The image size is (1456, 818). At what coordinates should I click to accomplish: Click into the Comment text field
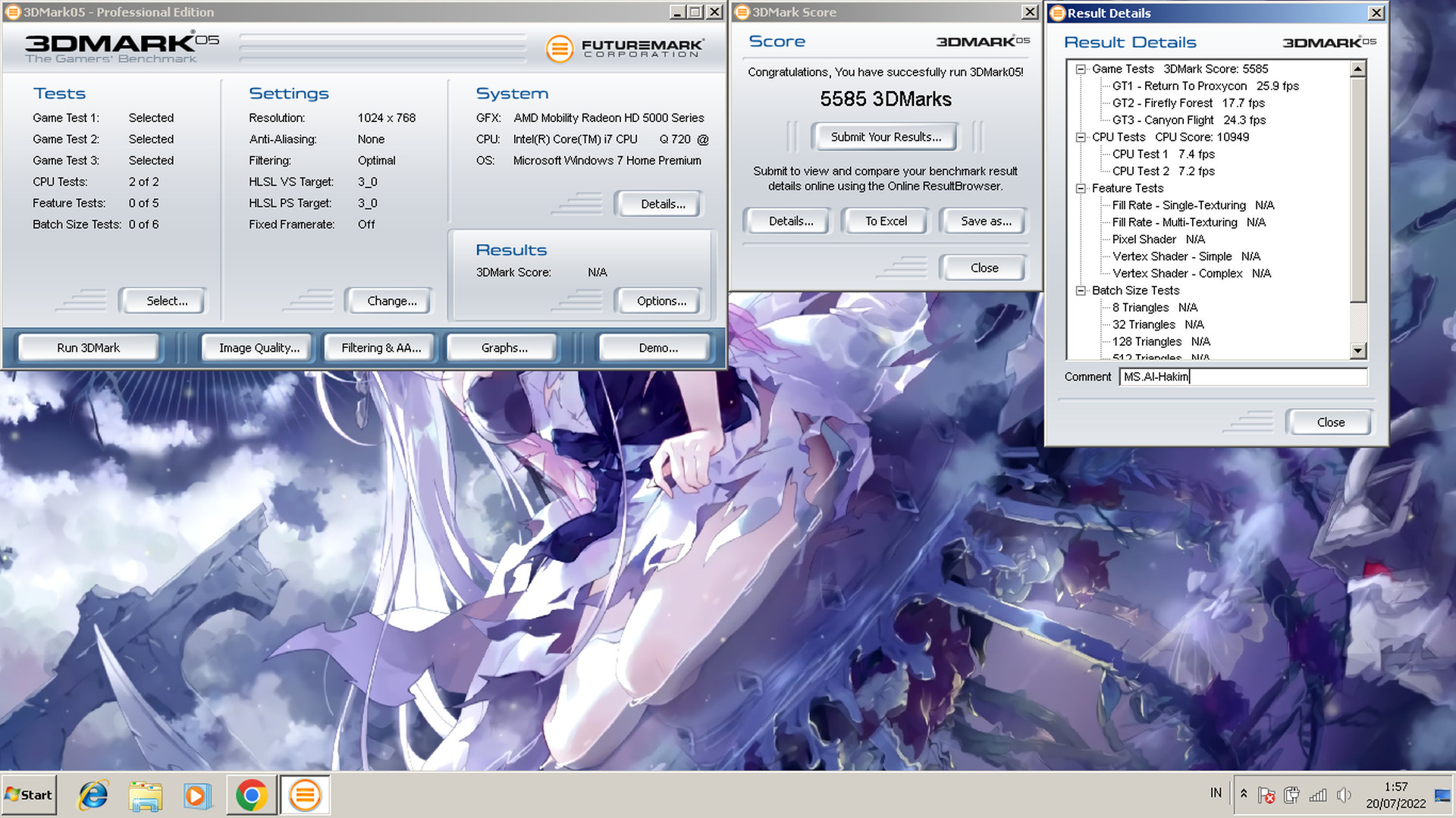pyautogui.click(x=1244, y=377)
